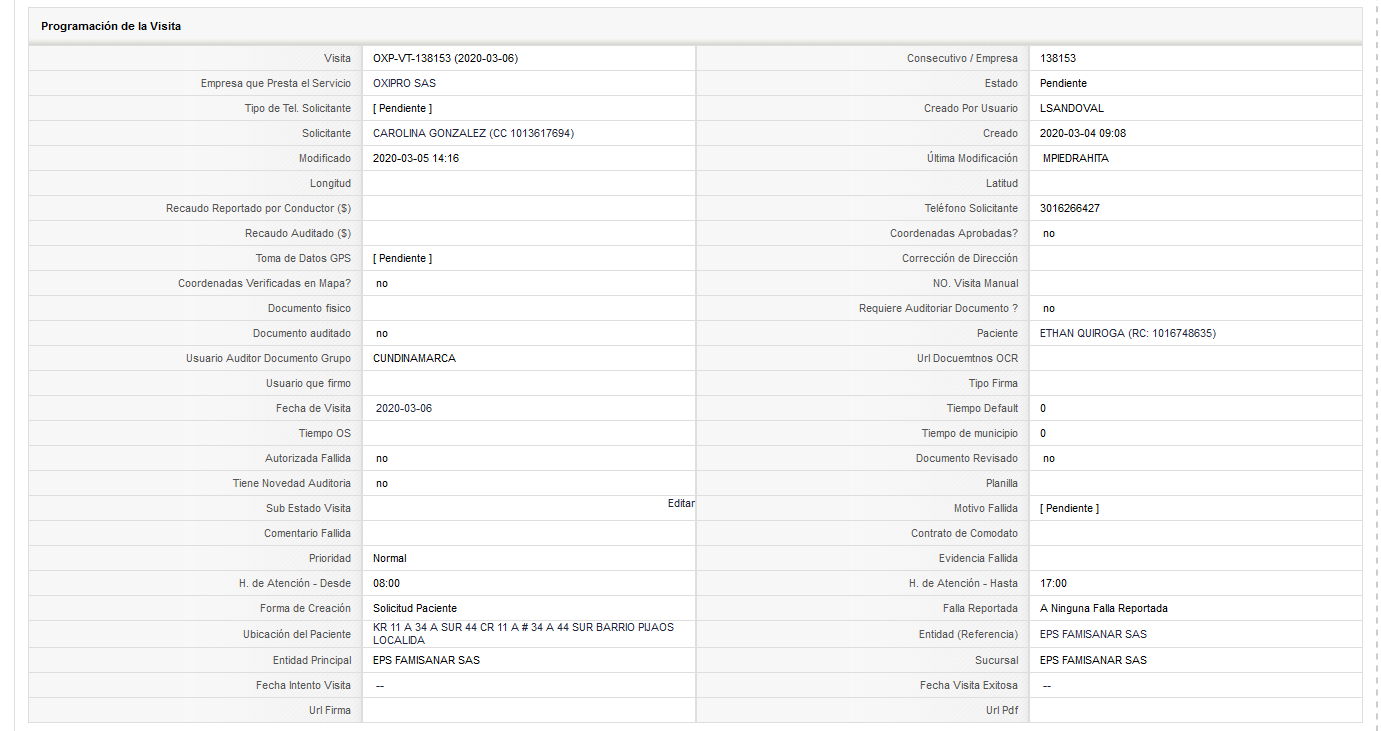Select Documento auditado value no
This screenshot has width=1381, height=731.
click(382, 333)
